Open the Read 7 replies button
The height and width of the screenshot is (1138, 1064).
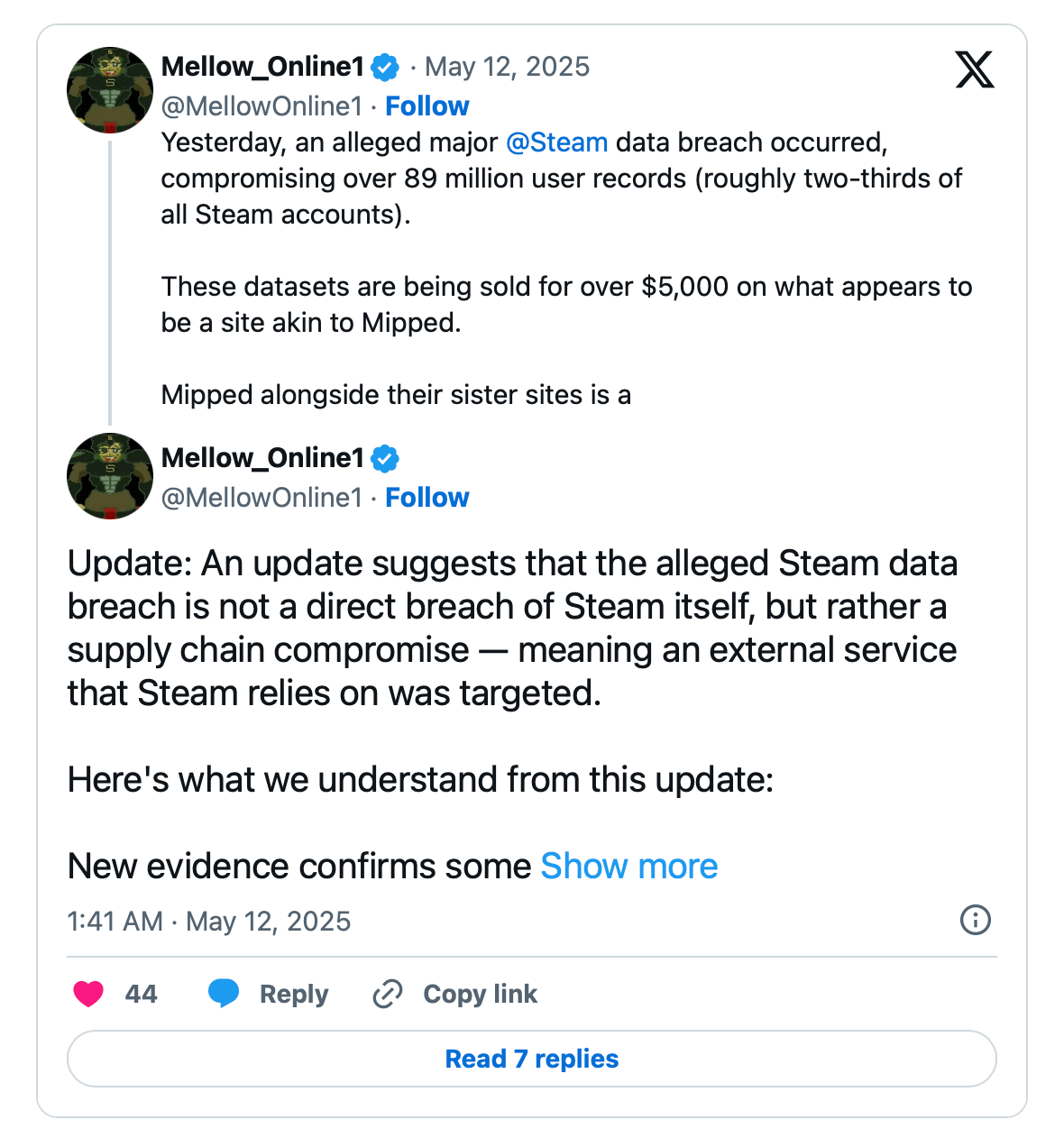(x=532, y=1059)
